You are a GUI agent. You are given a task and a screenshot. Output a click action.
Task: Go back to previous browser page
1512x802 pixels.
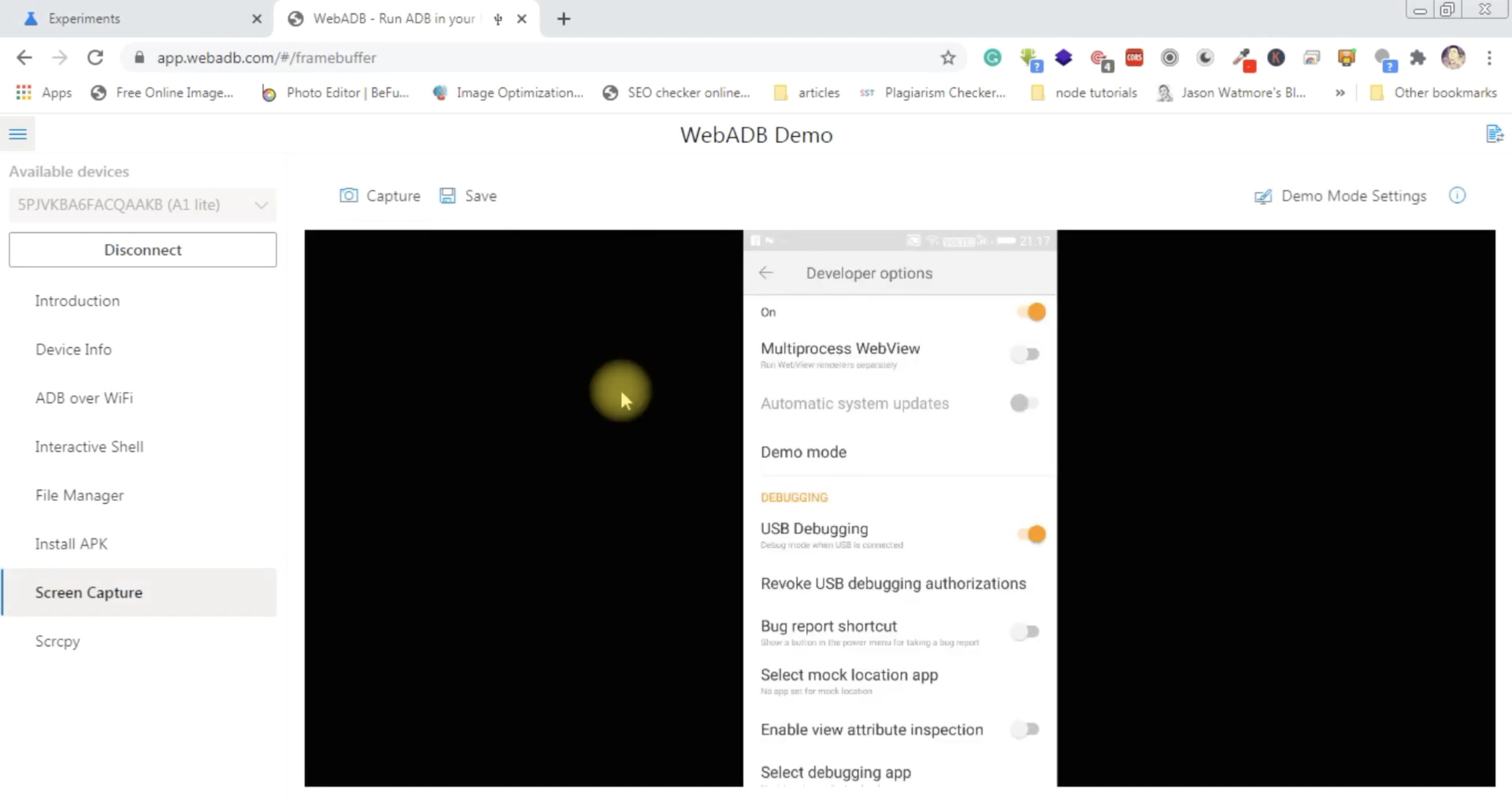(x=24, y=58)
